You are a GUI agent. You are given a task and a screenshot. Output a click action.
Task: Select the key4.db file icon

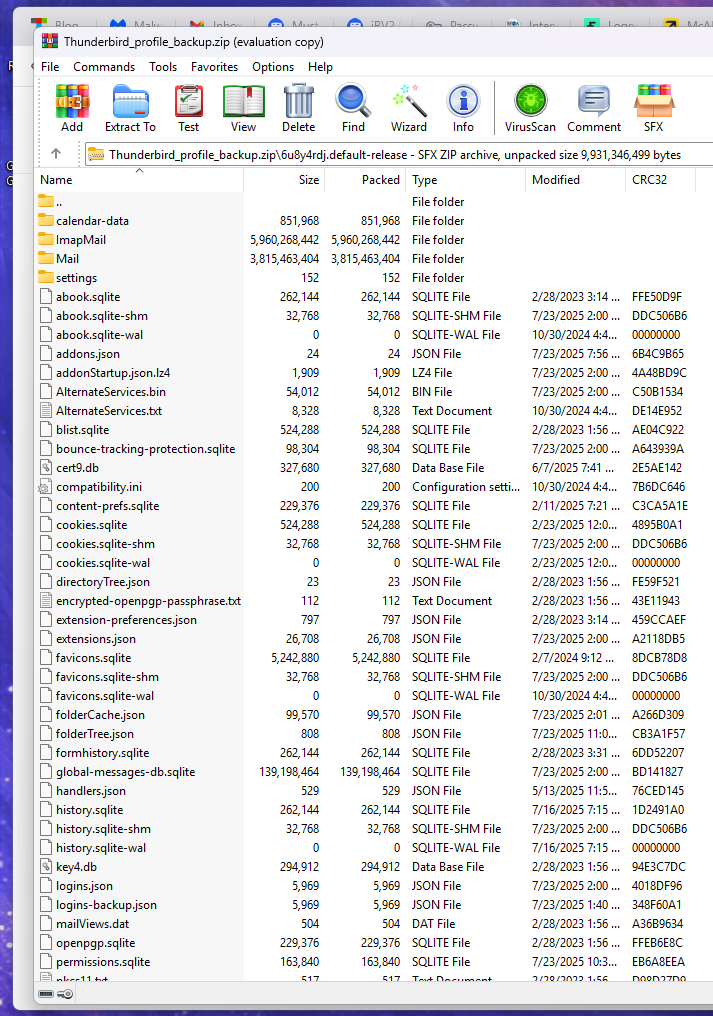[45, 867]
